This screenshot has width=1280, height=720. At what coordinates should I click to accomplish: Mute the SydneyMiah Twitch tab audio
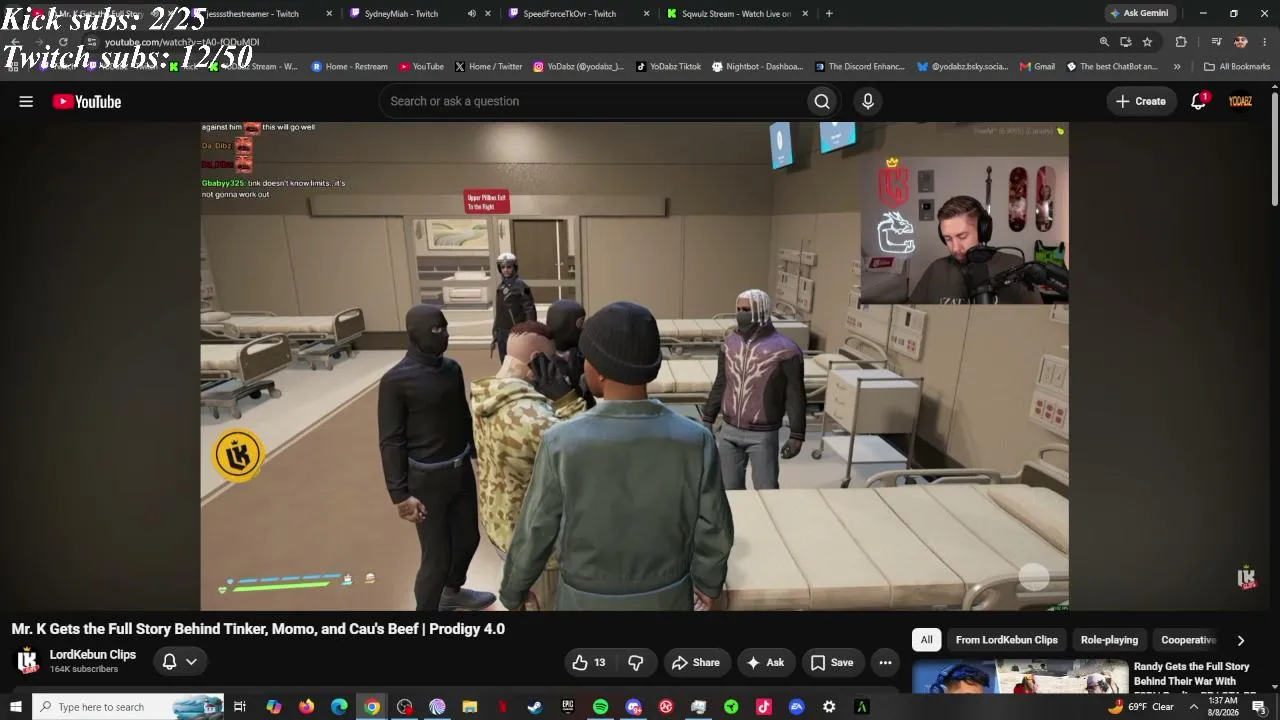click(472, 14)
